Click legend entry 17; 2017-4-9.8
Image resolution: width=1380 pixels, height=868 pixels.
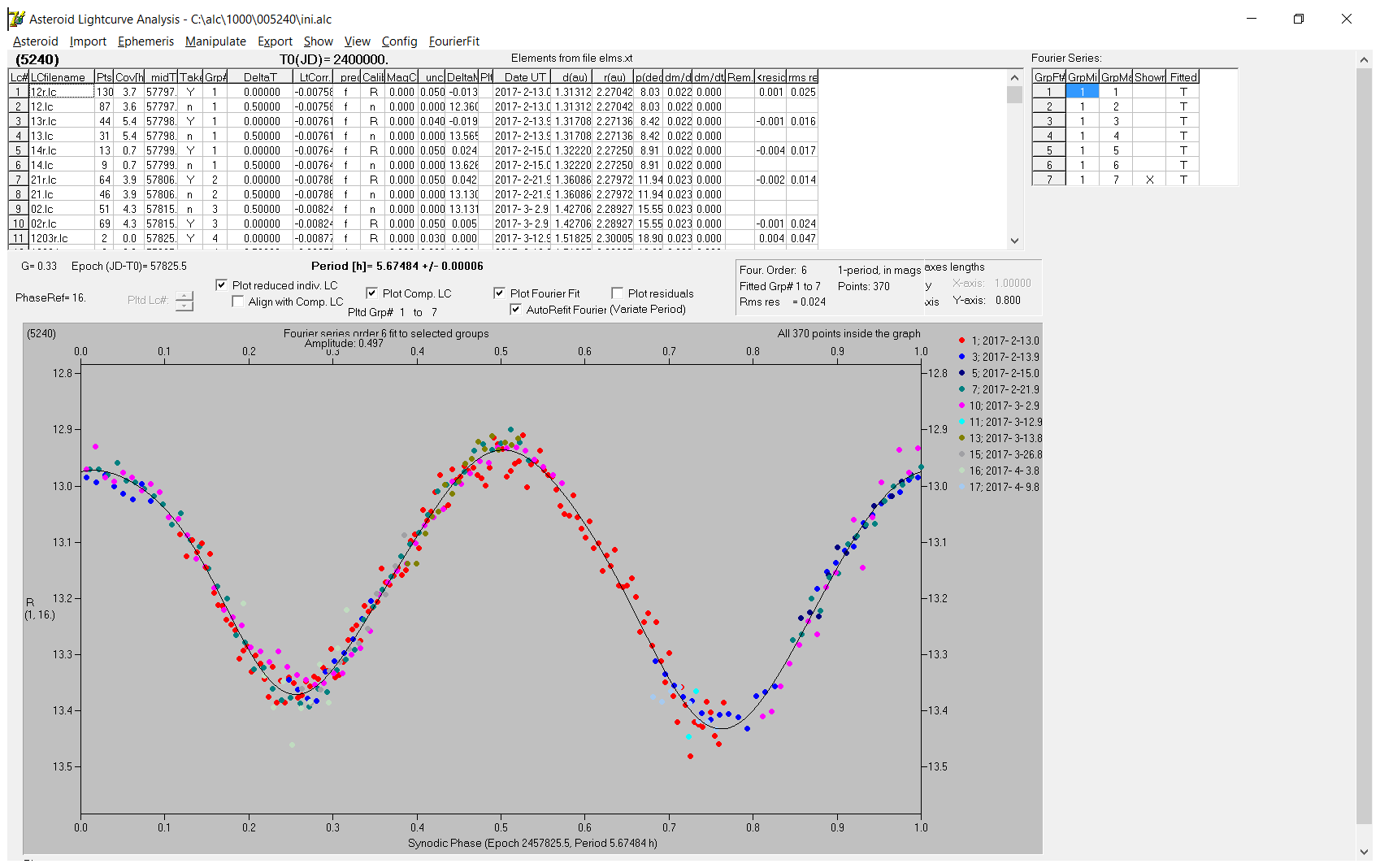[999, 487]
